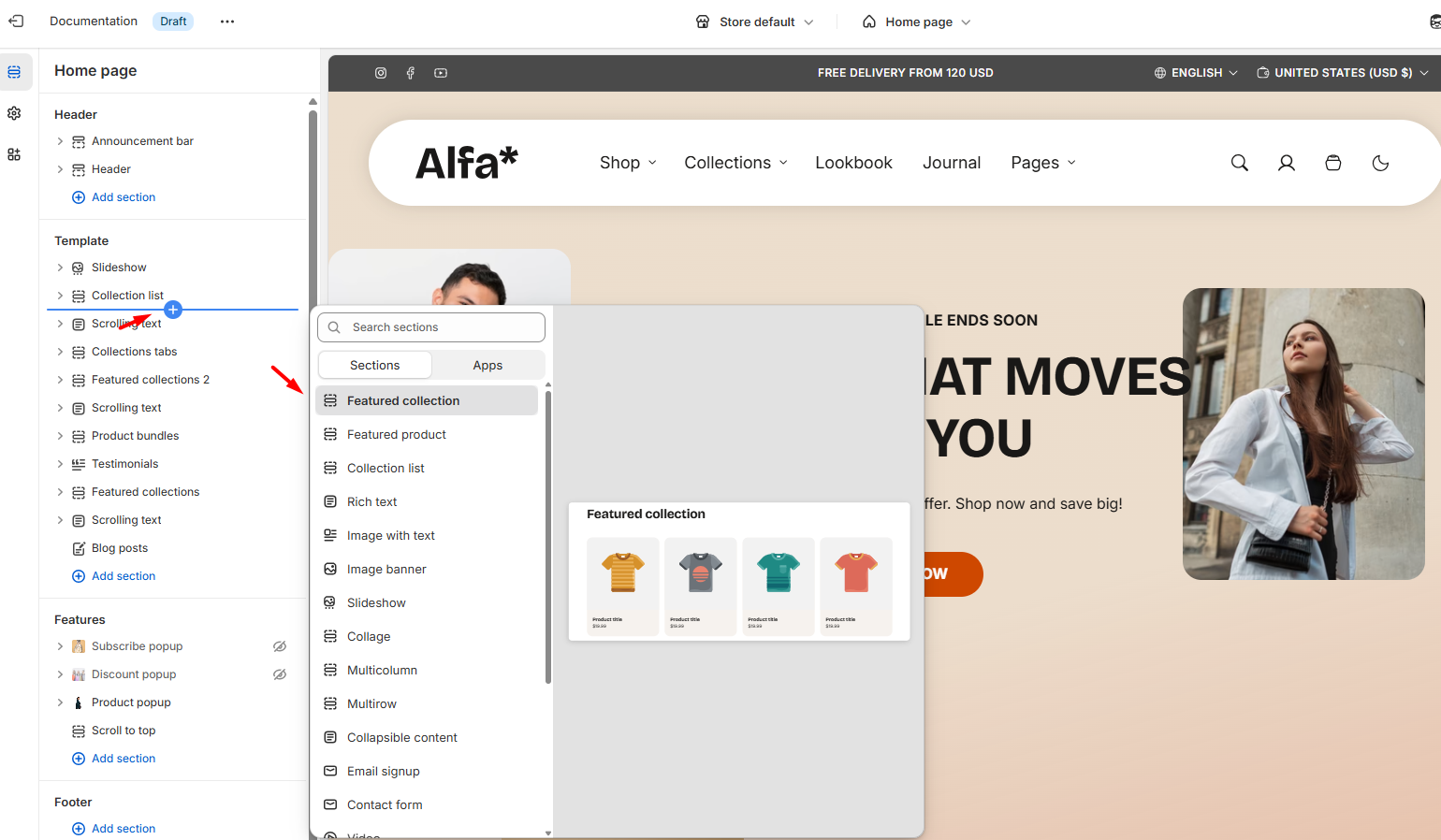Expand the Slideshow section
1441x840 pixels.
tap(60, 268)
